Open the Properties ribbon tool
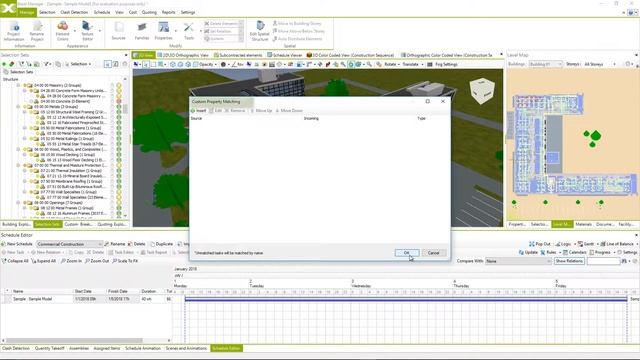The height and width of the screenshot is (360, 640). point(163,31)
